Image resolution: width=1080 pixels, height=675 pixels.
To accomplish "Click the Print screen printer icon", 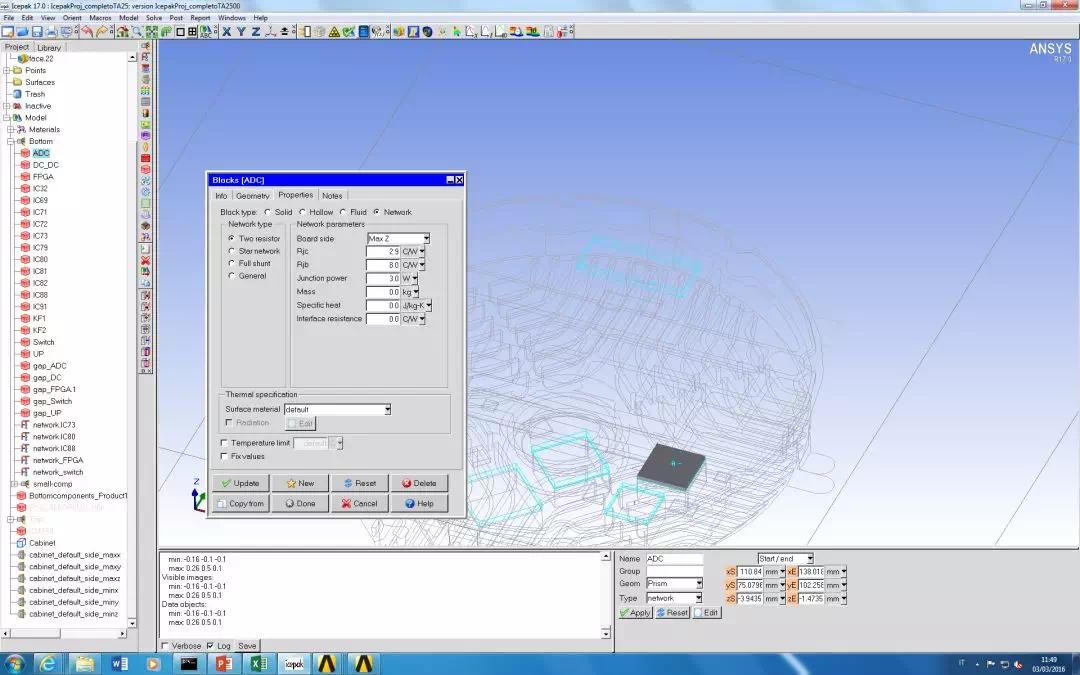I will (51, 32).
